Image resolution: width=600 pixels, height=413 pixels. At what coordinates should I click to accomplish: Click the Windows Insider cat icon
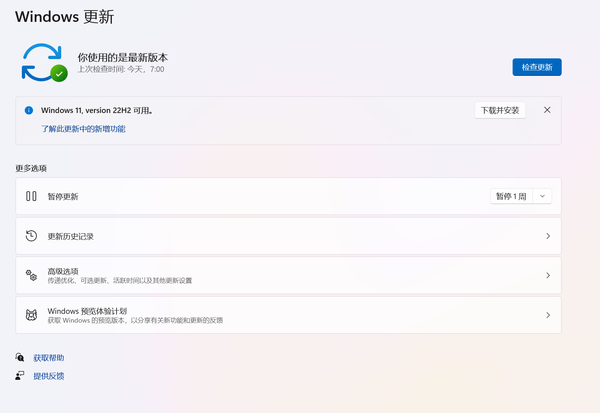pos(31,315)
